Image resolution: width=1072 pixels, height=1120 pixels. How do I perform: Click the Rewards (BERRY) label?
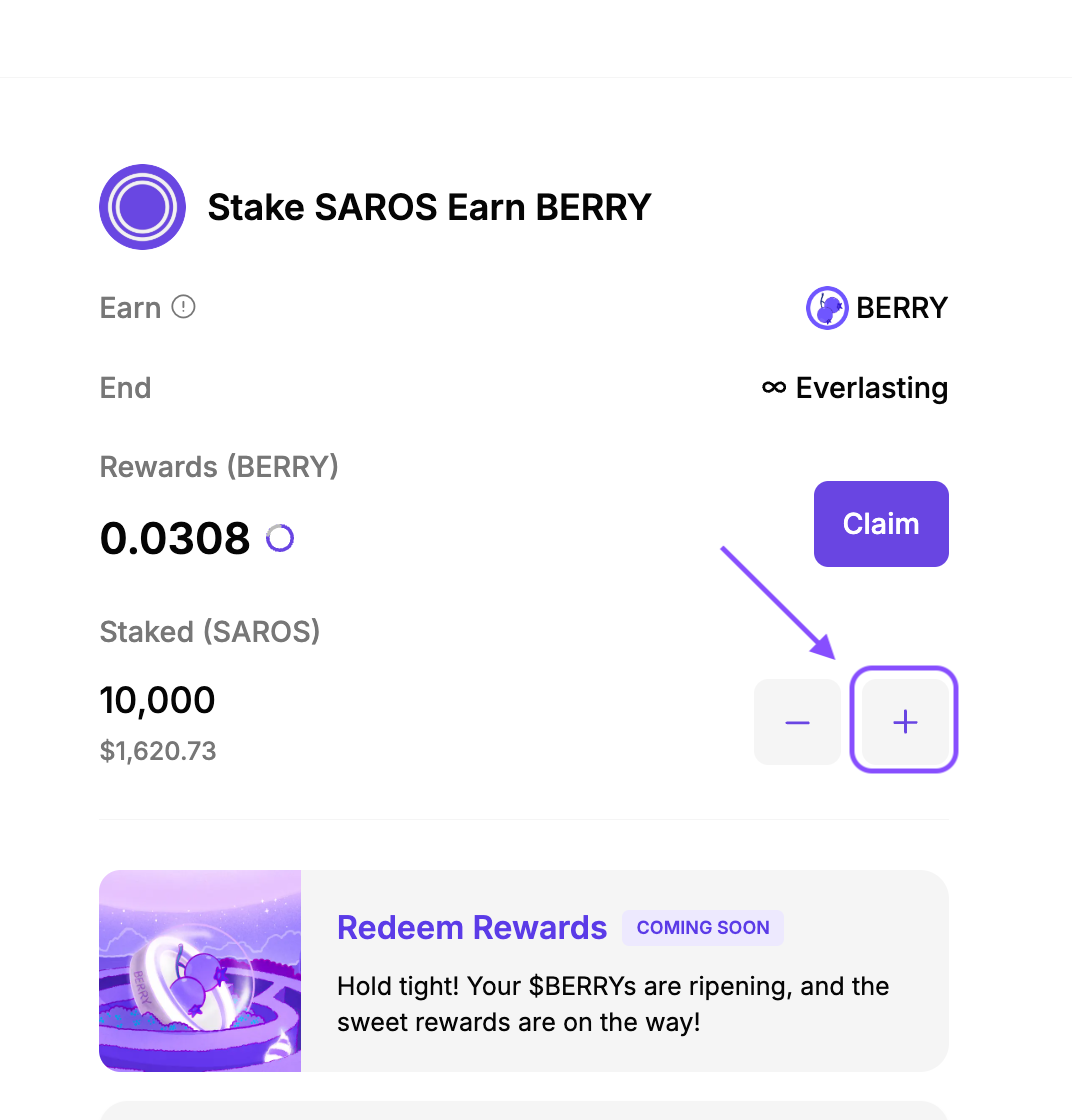click(219, 467)
